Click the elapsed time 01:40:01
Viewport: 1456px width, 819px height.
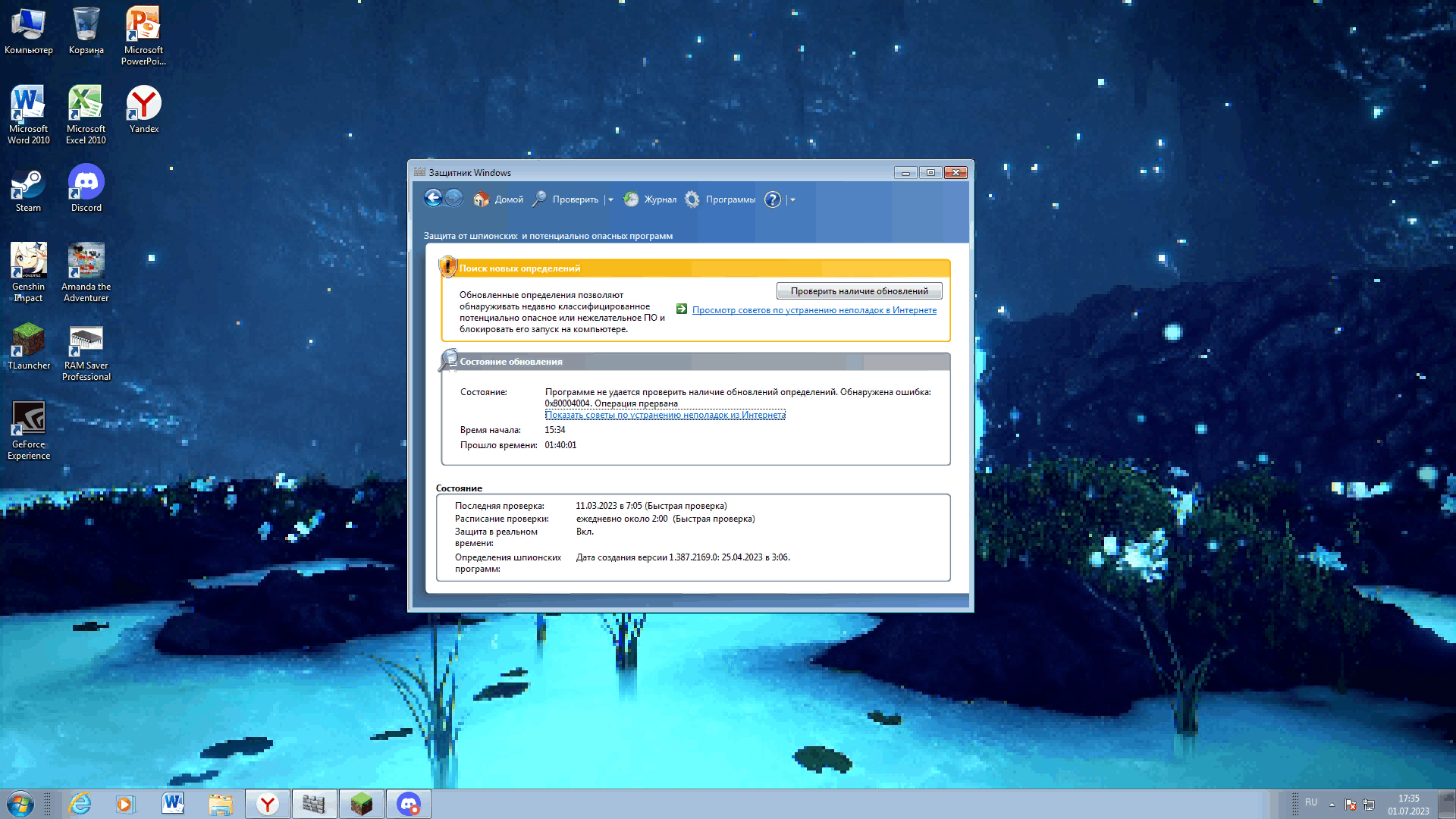[x=560, y=445]
